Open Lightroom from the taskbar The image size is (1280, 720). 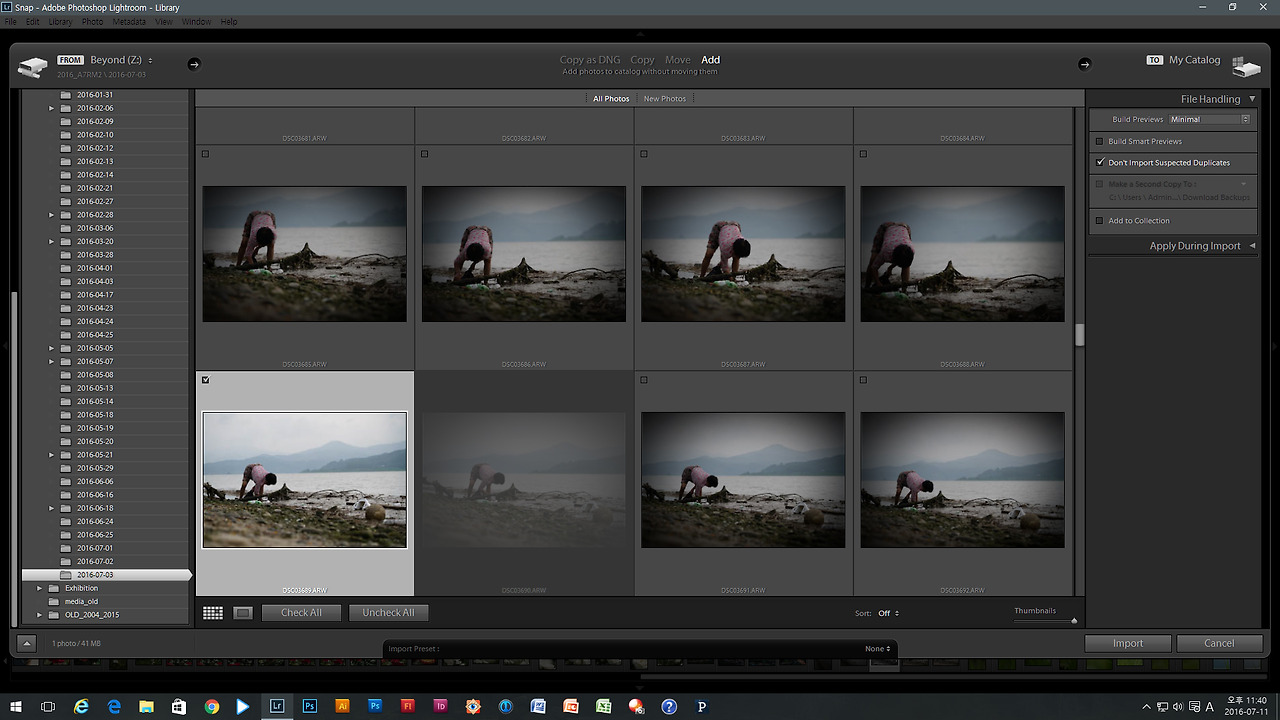point(277,706)
